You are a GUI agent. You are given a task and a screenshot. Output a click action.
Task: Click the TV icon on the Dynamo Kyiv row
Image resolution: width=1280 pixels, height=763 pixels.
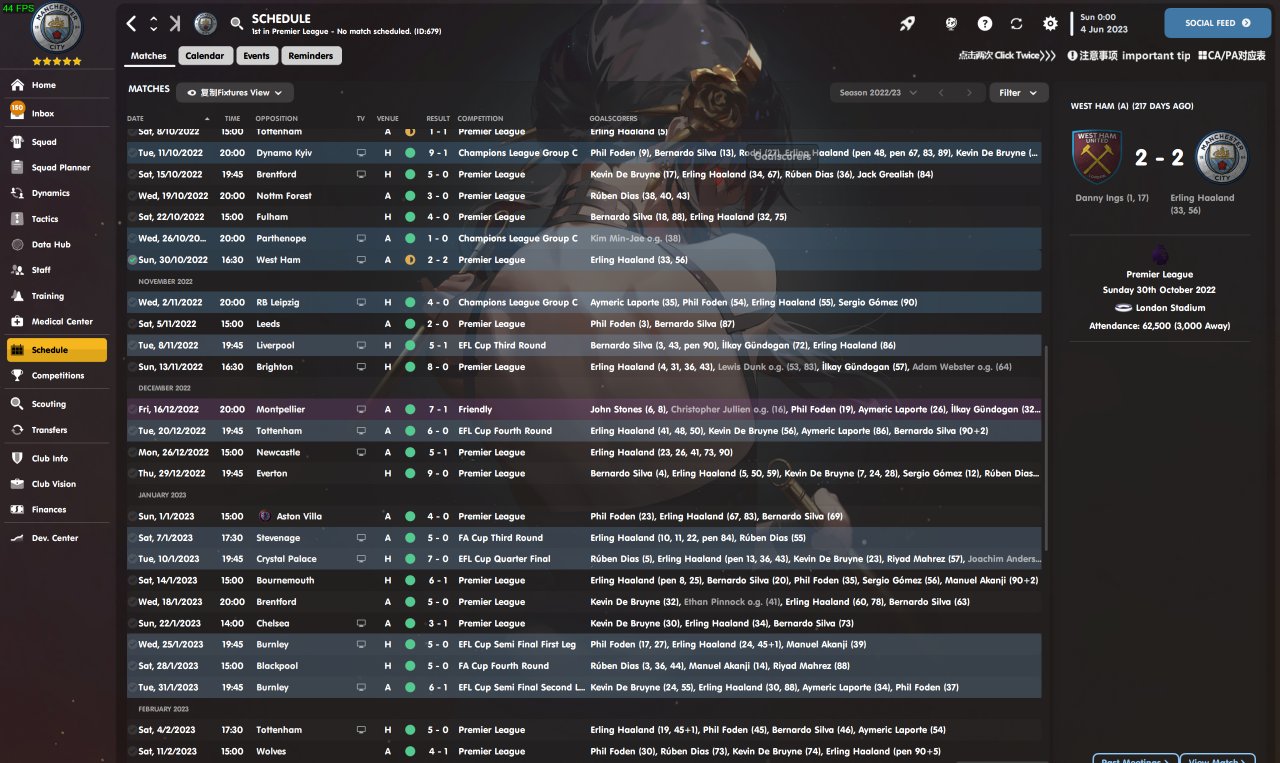[x=361, y=153]
